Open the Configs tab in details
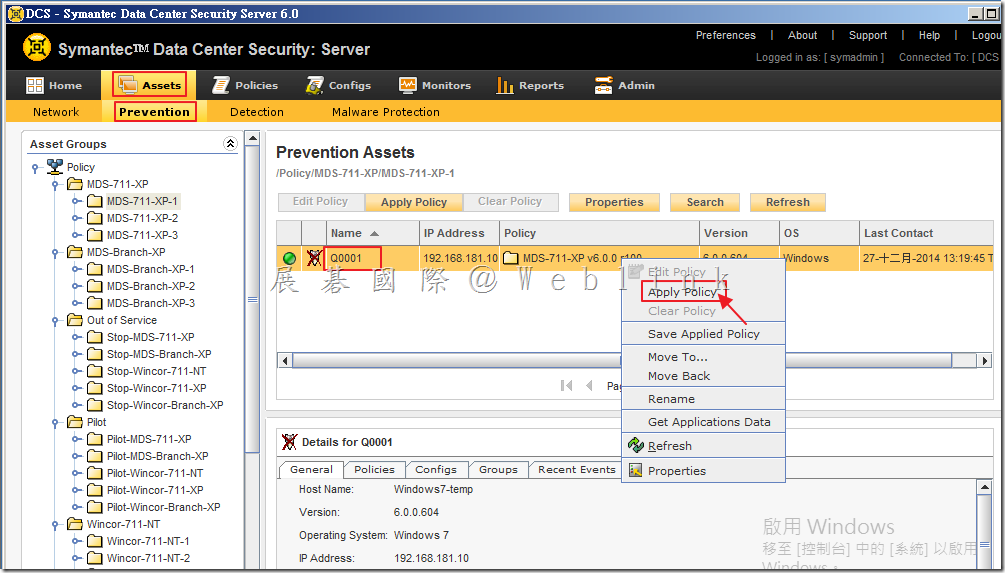Screen dimensions: 1005x573 [436, 469]
